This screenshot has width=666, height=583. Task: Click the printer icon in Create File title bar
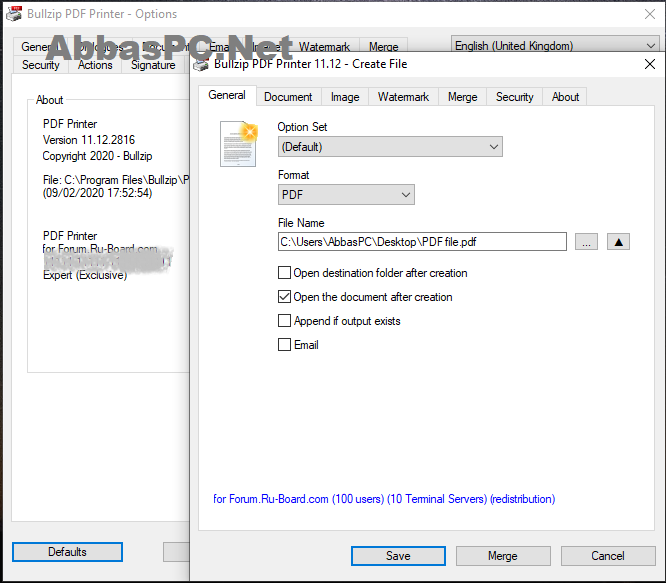pyautogui.click(x=201, y=65)
